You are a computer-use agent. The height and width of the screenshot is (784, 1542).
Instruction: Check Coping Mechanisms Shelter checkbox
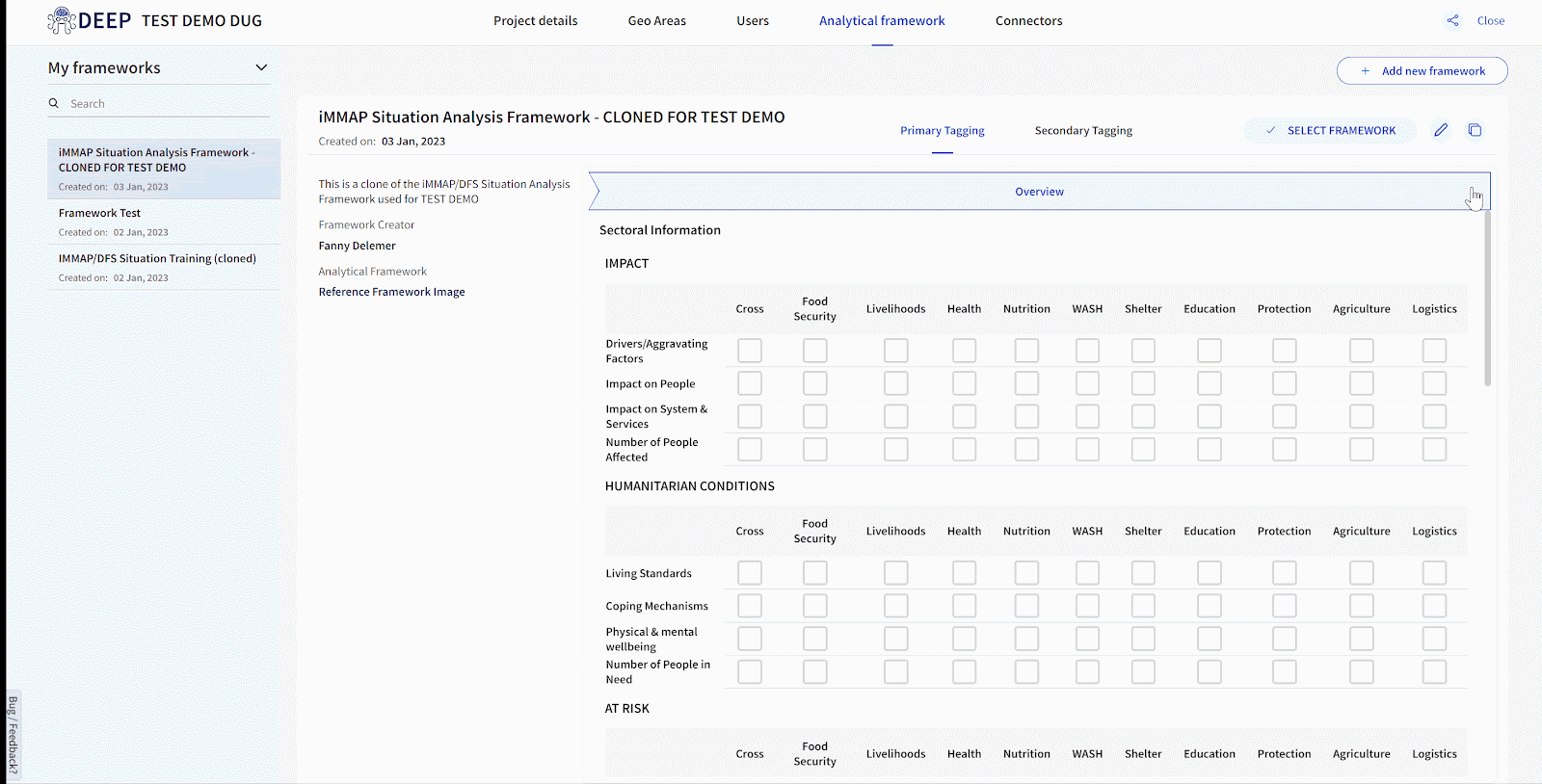[x=1143, y=606]
